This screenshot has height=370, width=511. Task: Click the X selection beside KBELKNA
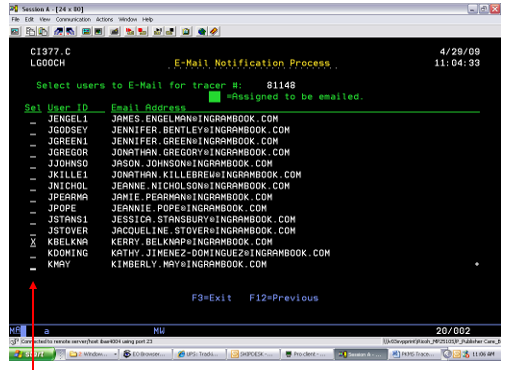[x=33, y=242]
